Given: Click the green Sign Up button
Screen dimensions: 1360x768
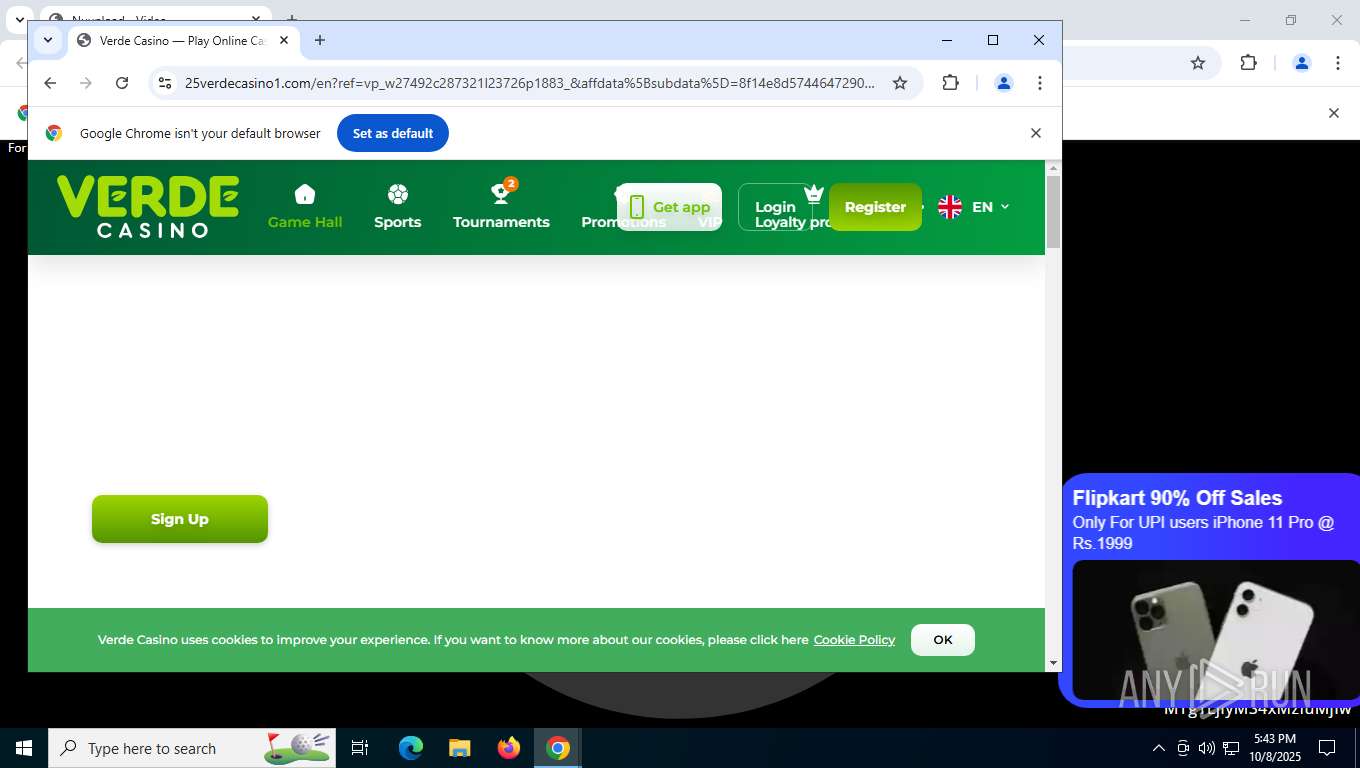Looking at the screenshot, I should point(180,519).
